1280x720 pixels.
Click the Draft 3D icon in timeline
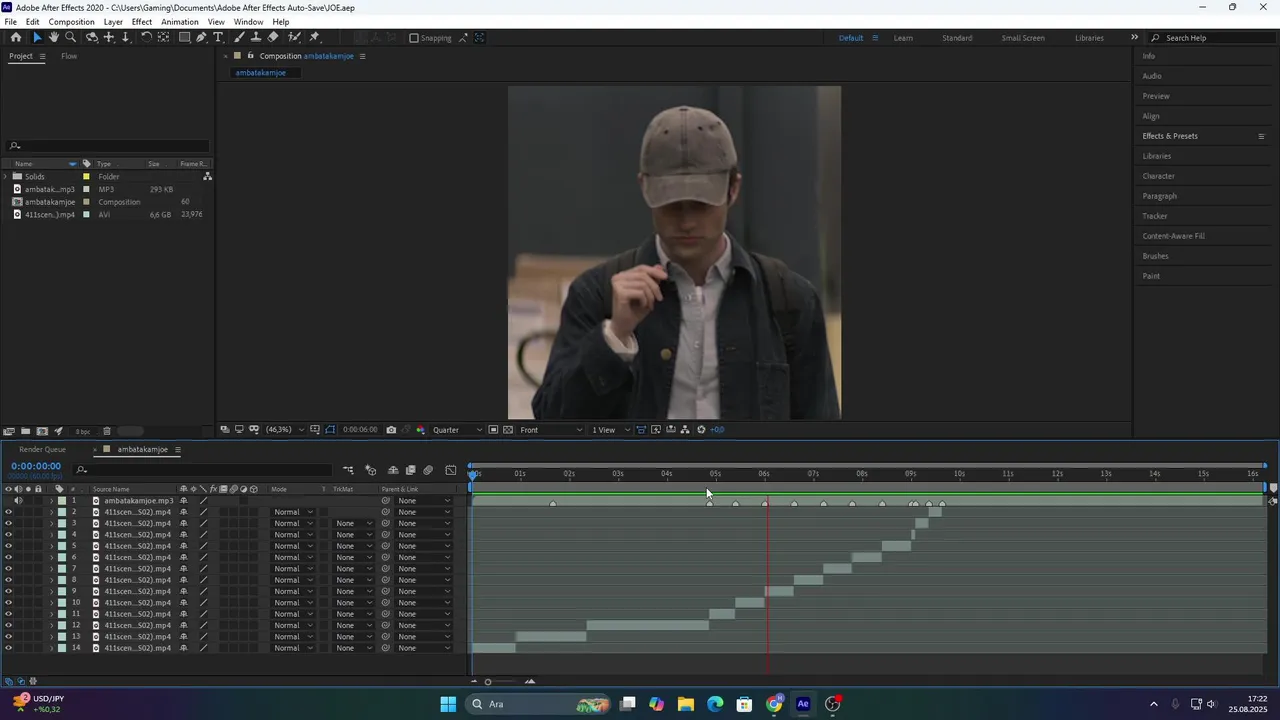click(x=370, y=470)
